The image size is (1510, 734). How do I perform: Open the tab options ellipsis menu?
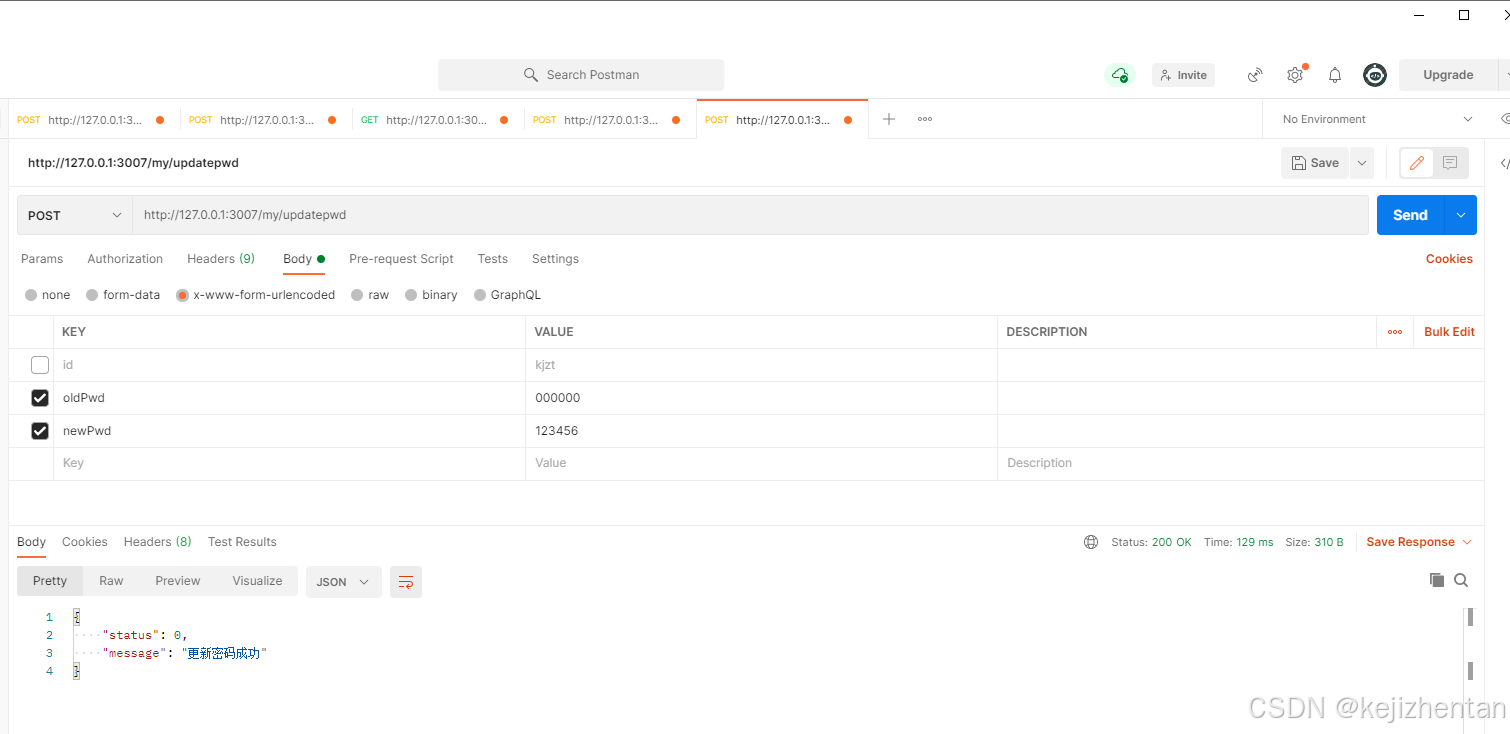tap(925, 119)
